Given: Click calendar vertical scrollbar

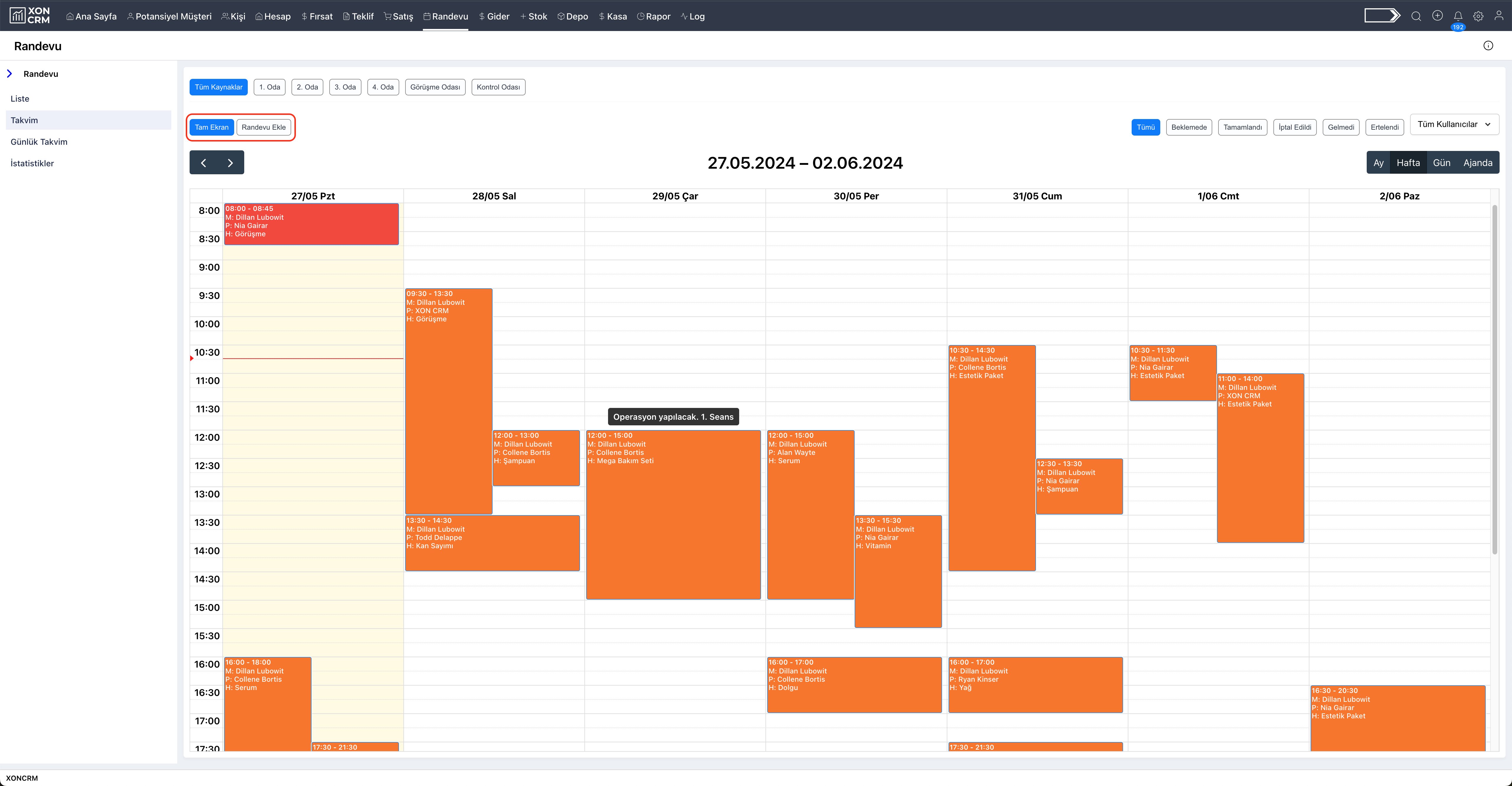Looking at the screenshot, I should click(x=1494, y=379).
